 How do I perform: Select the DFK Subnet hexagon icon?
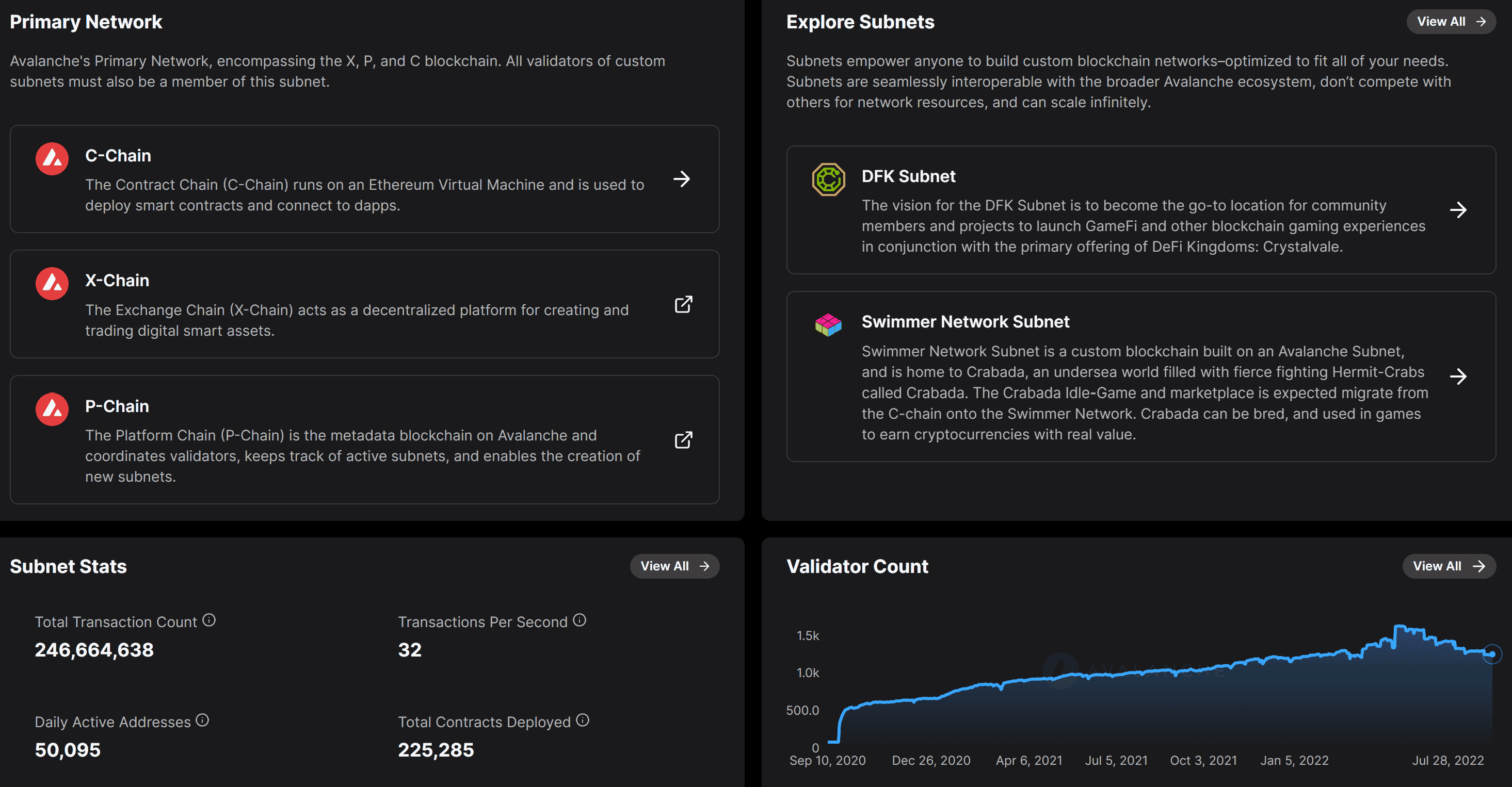828,179
